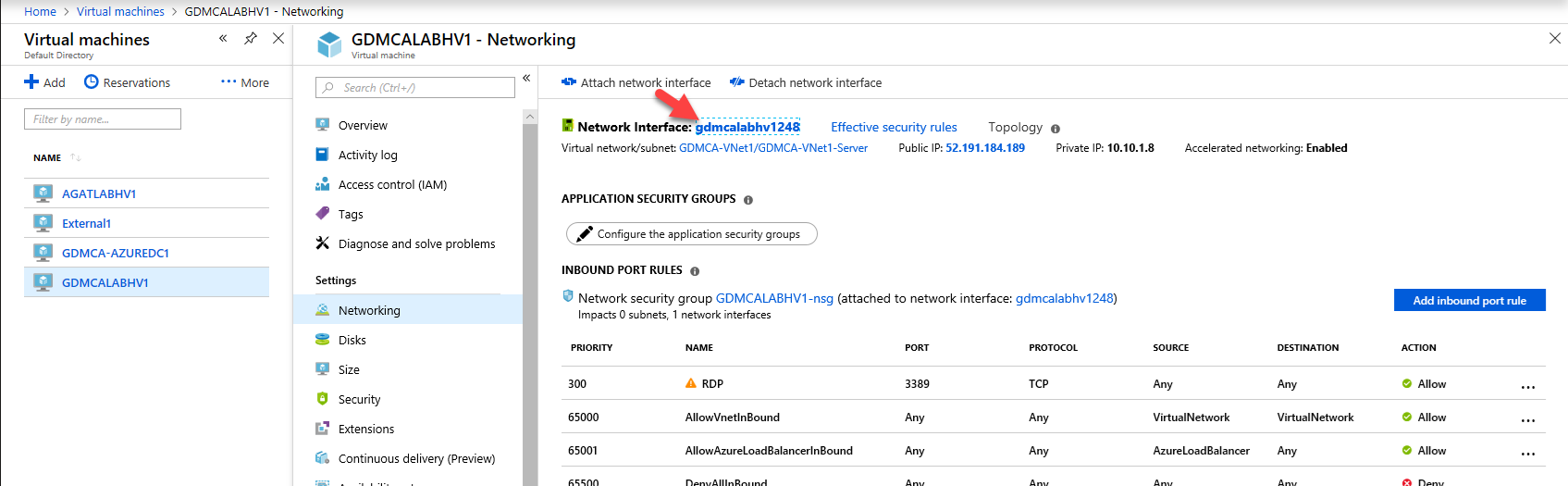
Task: Click the Activity log icon
Action: pyautogui.click(x=322, y=154)
